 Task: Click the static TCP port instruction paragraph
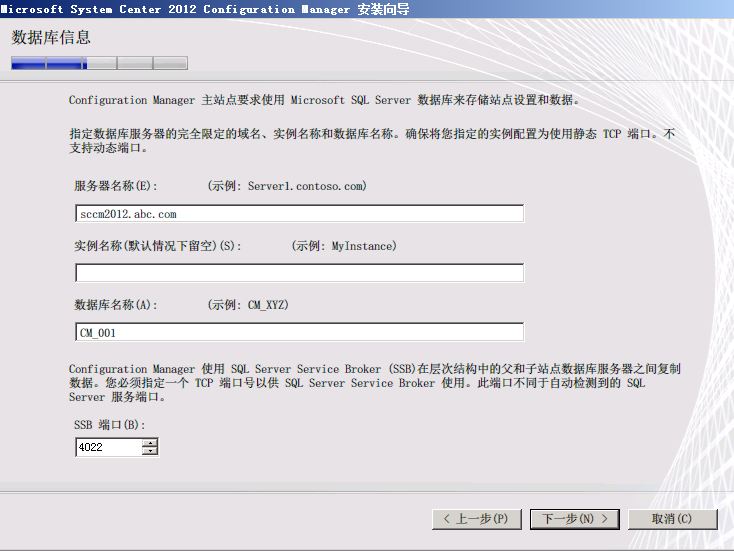[372, 141]
